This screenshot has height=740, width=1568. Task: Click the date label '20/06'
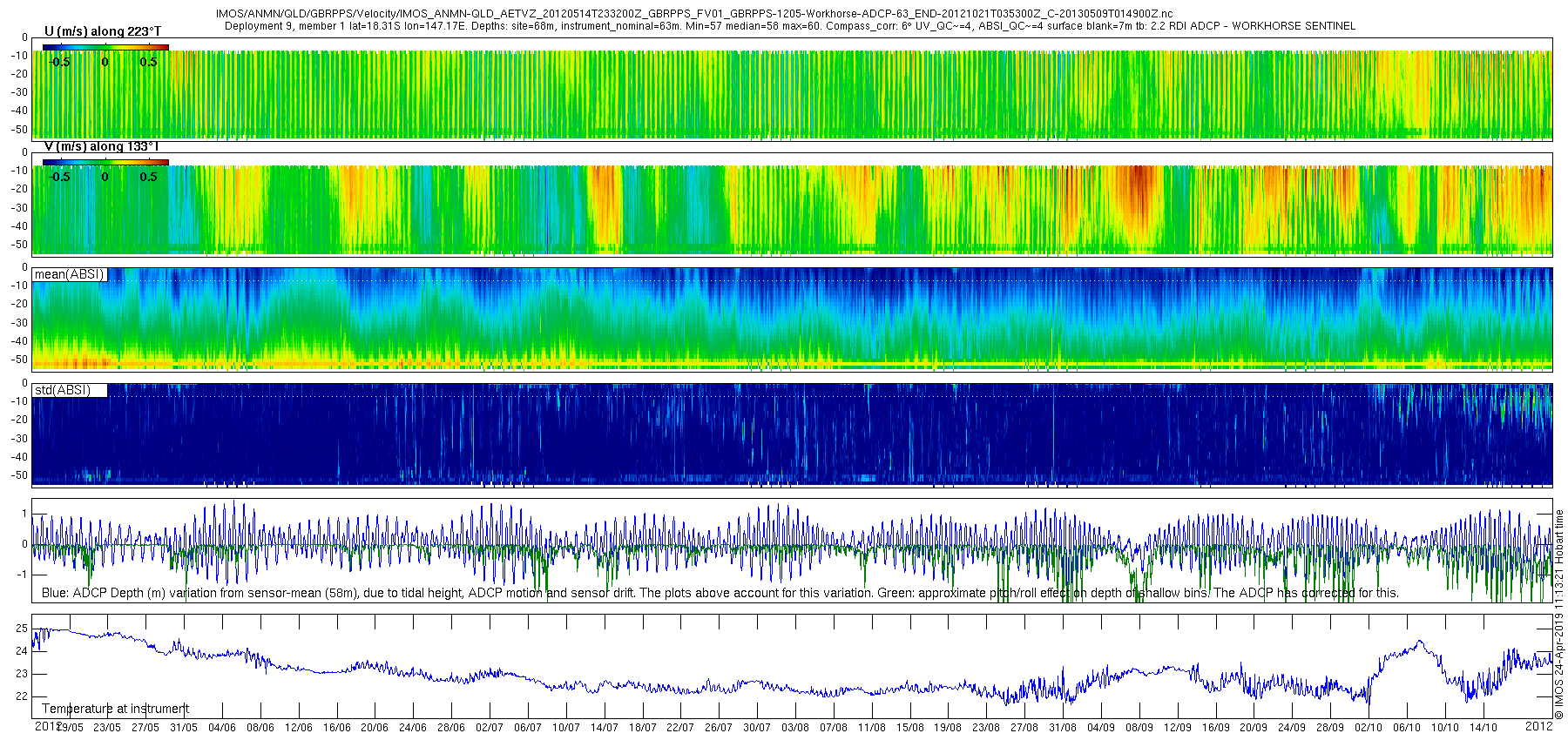coord(375,728)
